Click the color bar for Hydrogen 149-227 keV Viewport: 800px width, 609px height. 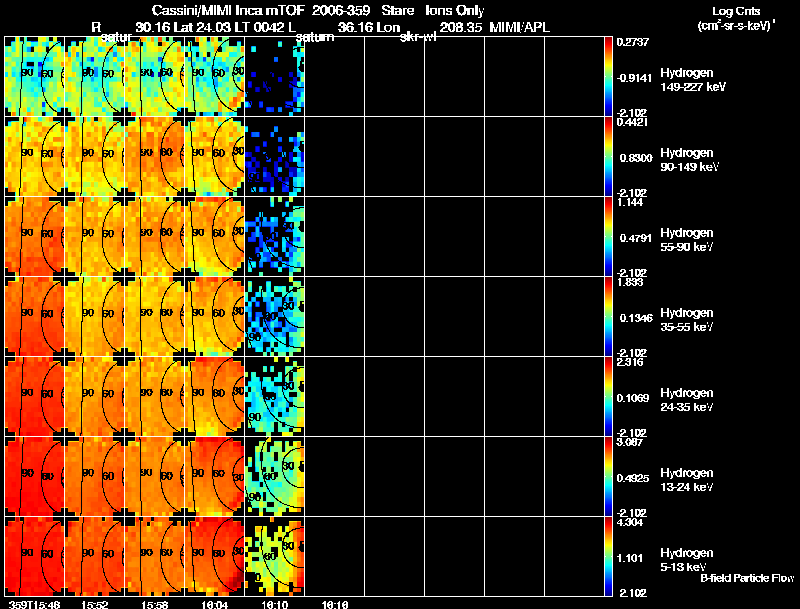click(x=609, y=76)
